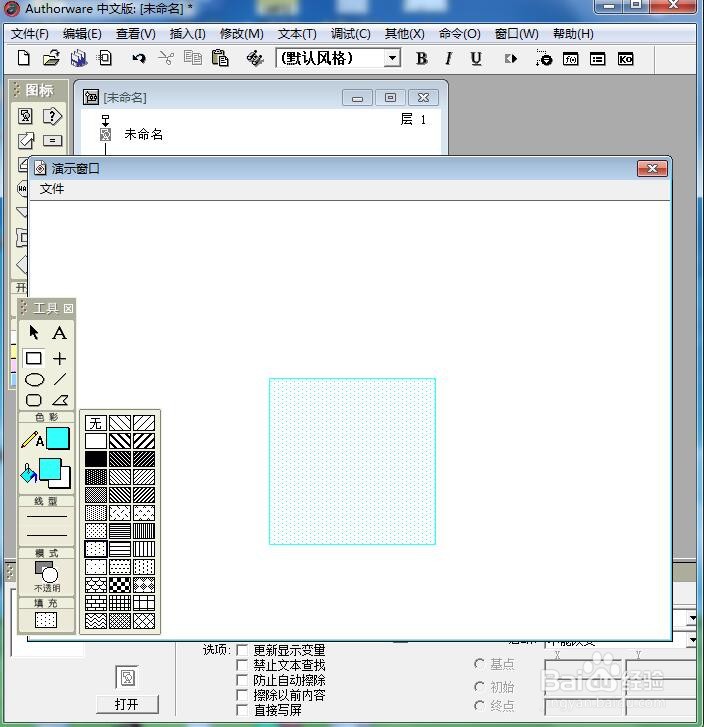
Task: Toggle 直接写屏 checkbox
Action: 242,710
